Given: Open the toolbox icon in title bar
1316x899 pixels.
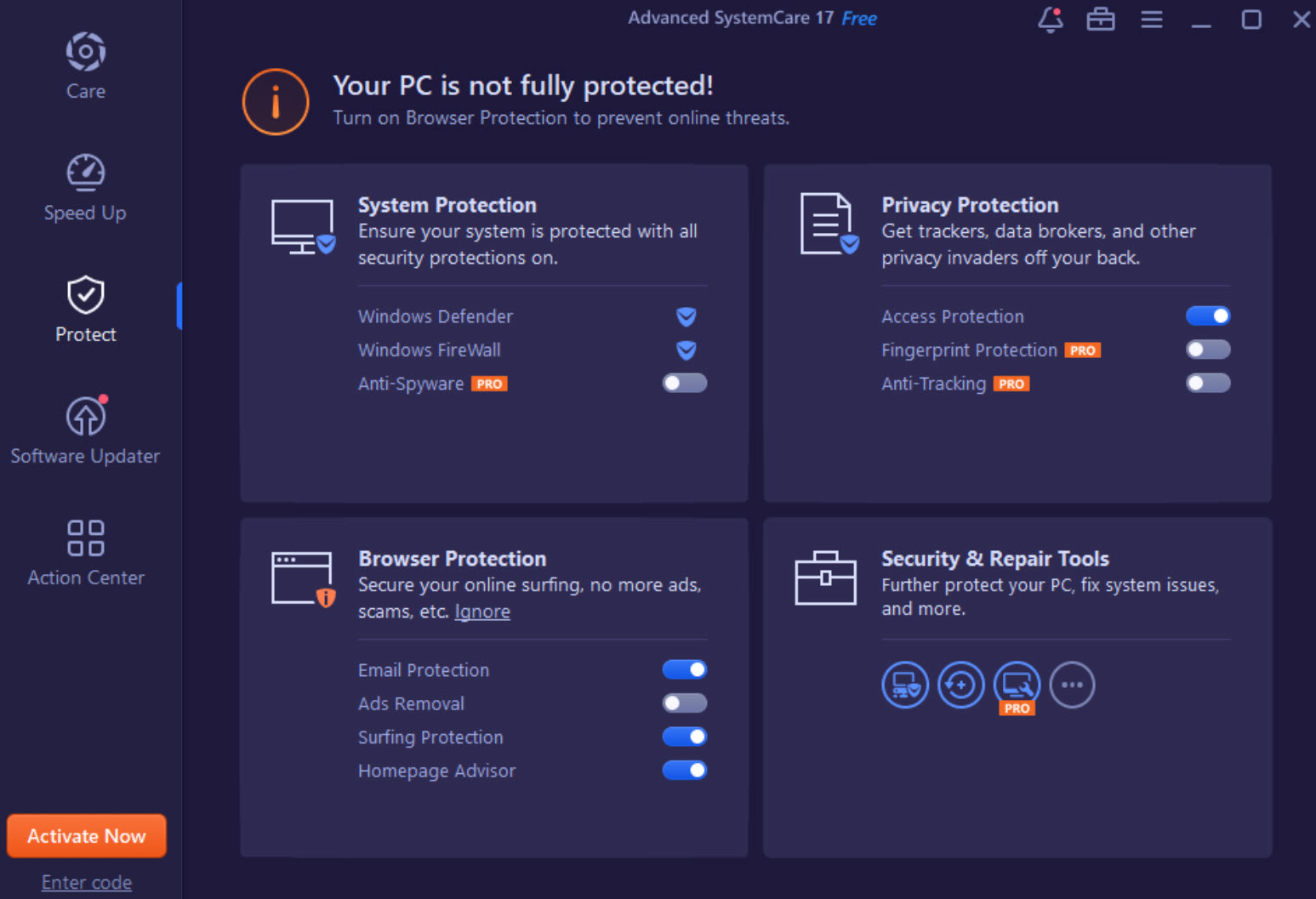Looking at the screenshot, I should pos(1101,19).
